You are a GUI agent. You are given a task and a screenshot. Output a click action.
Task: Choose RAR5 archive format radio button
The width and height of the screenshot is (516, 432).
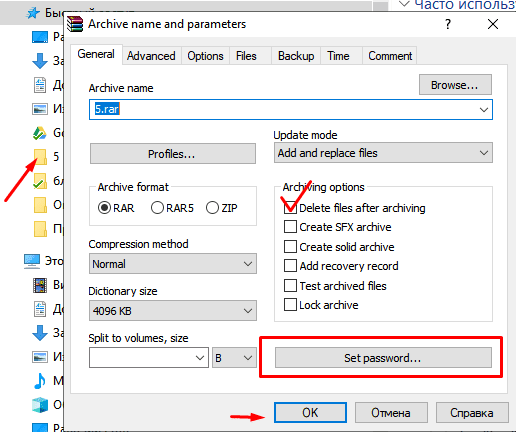(157, 208)
